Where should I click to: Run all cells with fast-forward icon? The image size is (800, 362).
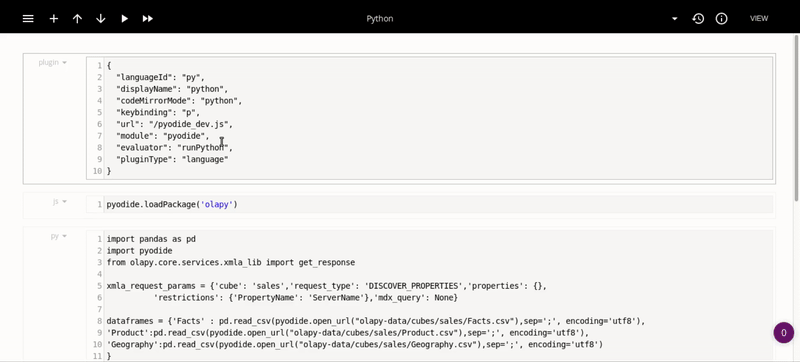(147, 18)
